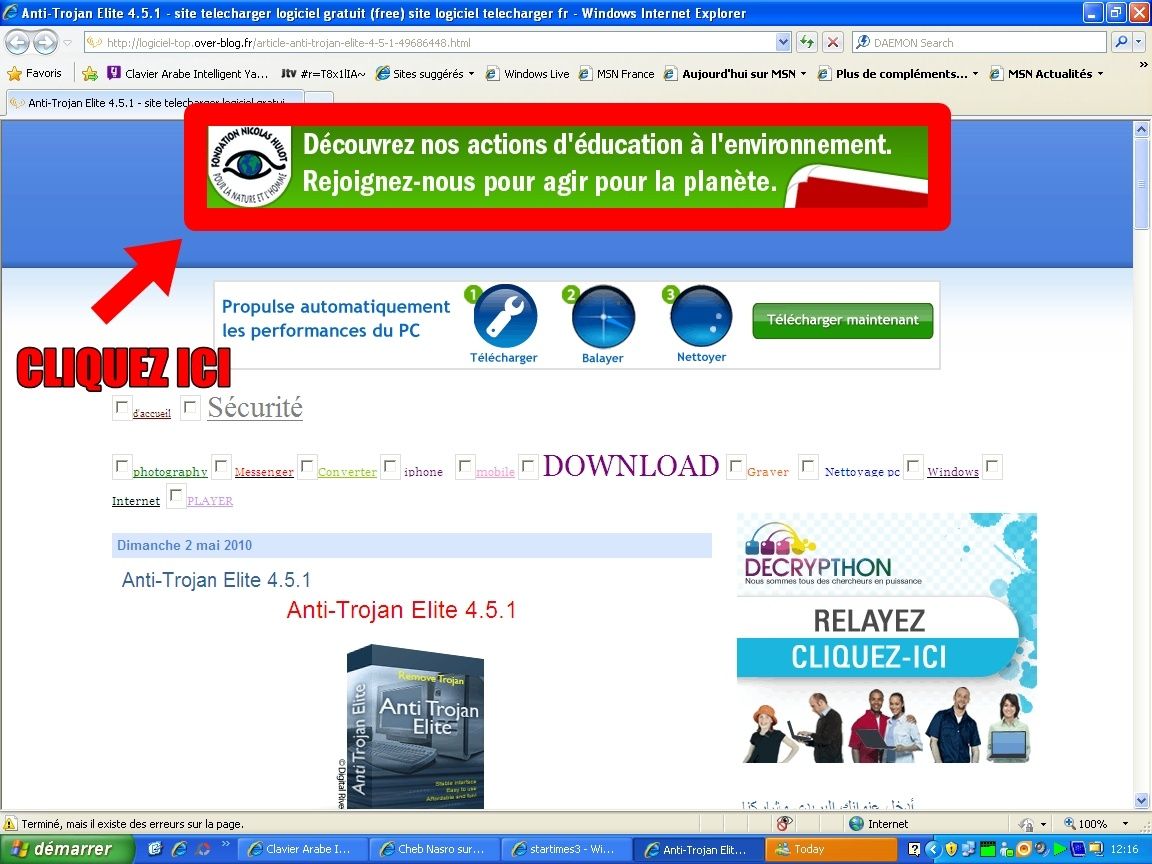Viewport: 1152px width, 864px height.
Task: Open the underlined Internet category link
Action: click(136, 501)
